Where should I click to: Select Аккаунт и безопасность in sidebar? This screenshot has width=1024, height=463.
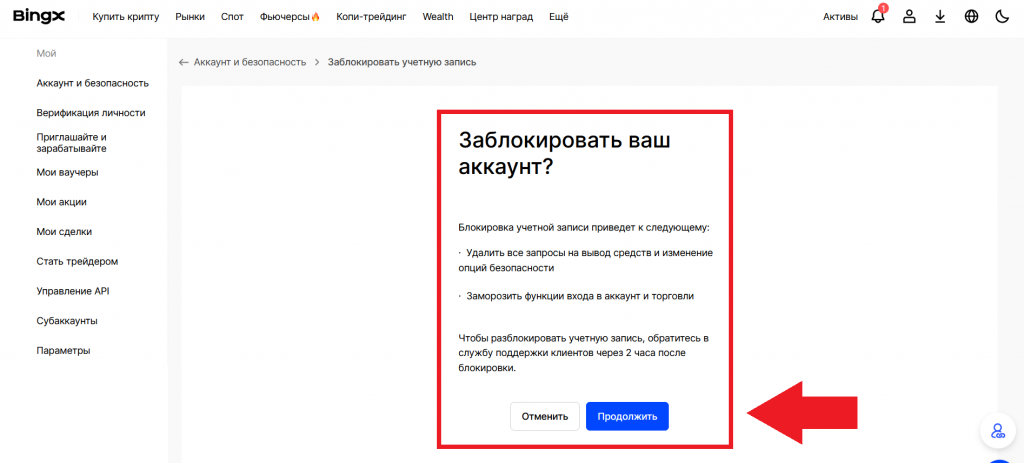point(93,83)
